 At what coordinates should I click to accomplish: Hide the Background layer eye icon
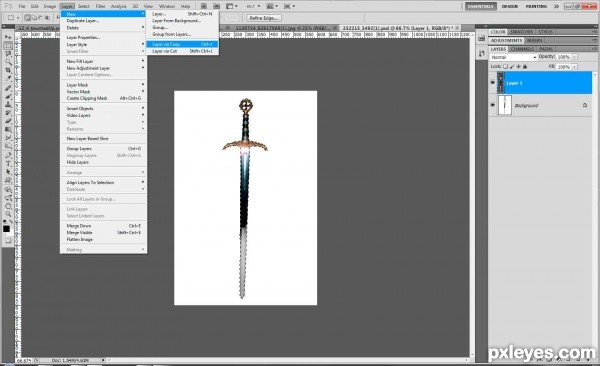tap(492, 105)
